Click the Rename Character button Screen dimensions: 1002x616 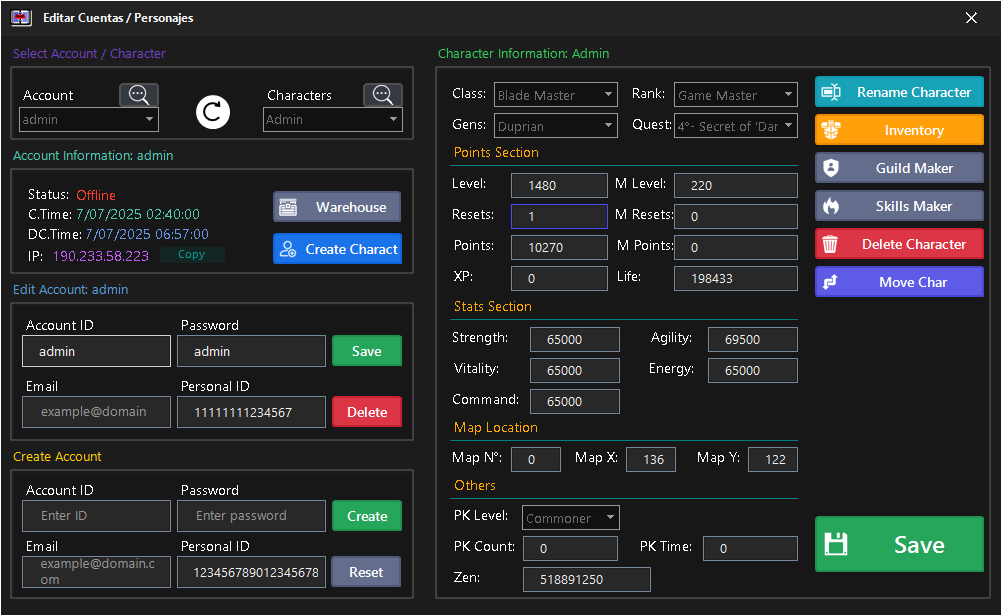pos(899,92)
